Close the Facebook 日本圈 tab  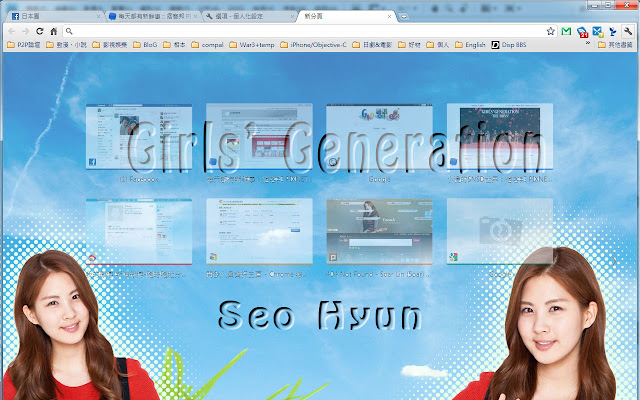coord(98,16)
